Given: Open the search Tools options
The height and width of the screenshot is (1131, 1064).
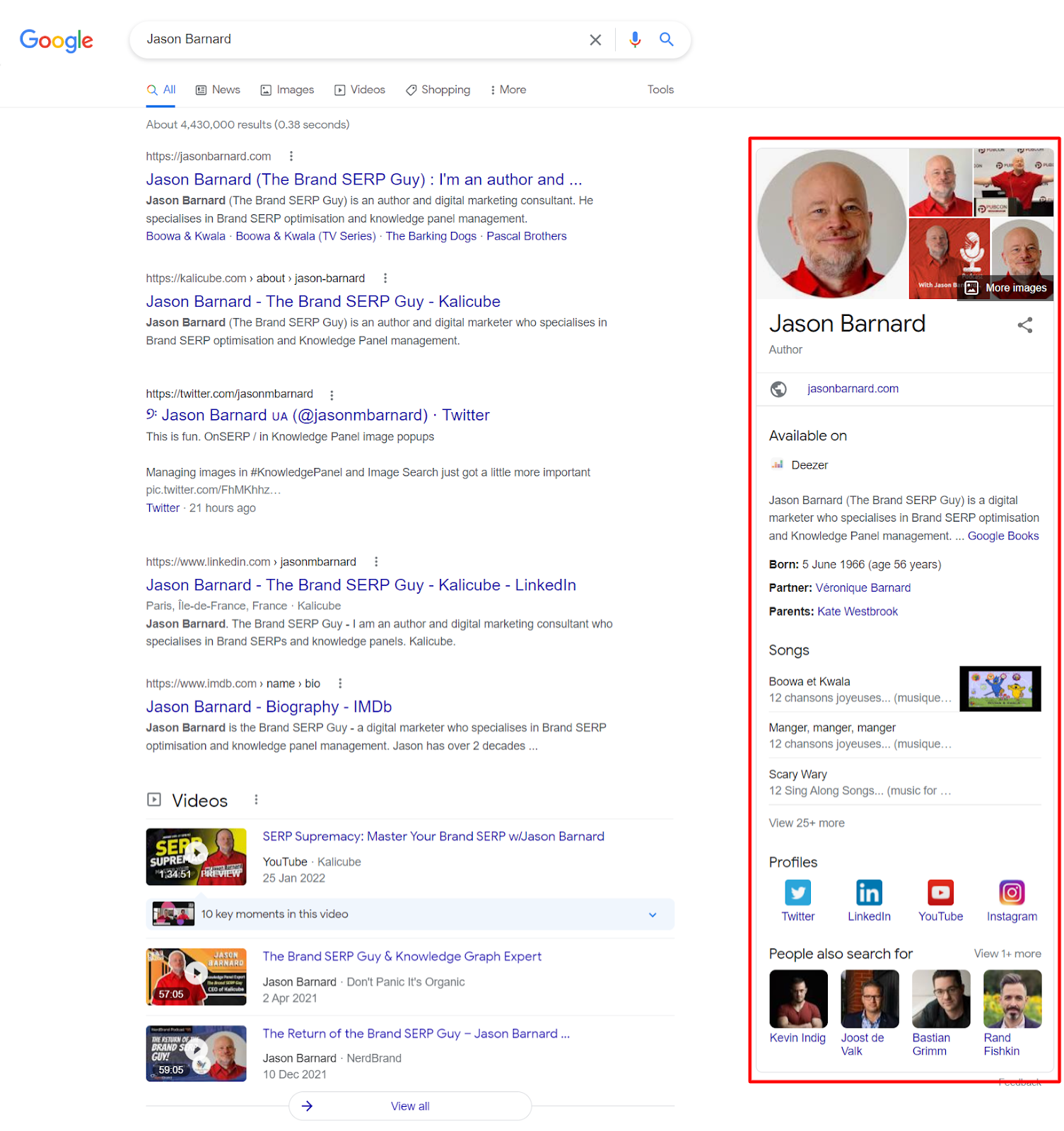Looking at the screenshot, I should point(660,90).
